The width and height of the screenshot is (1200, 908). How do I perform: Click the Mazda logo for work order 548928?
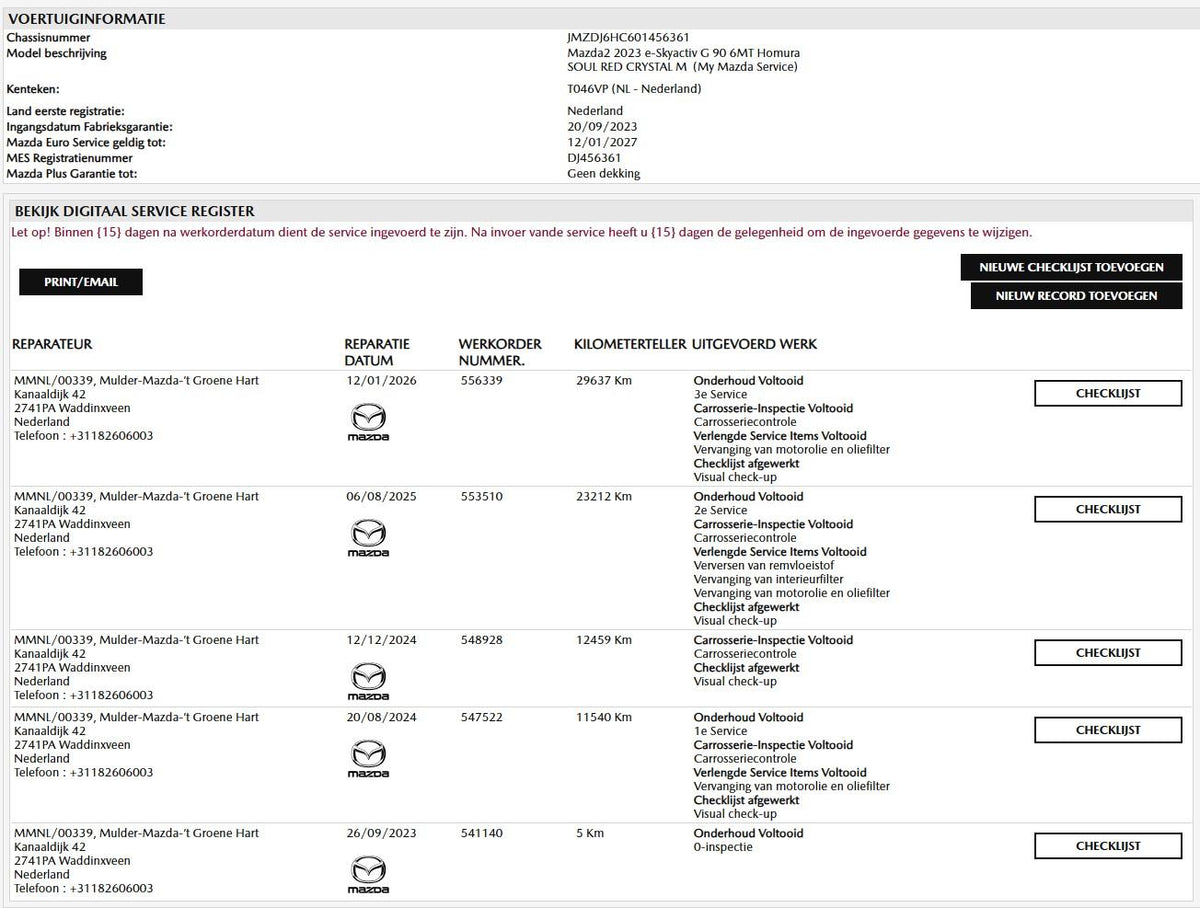click(x=368, y=682)
